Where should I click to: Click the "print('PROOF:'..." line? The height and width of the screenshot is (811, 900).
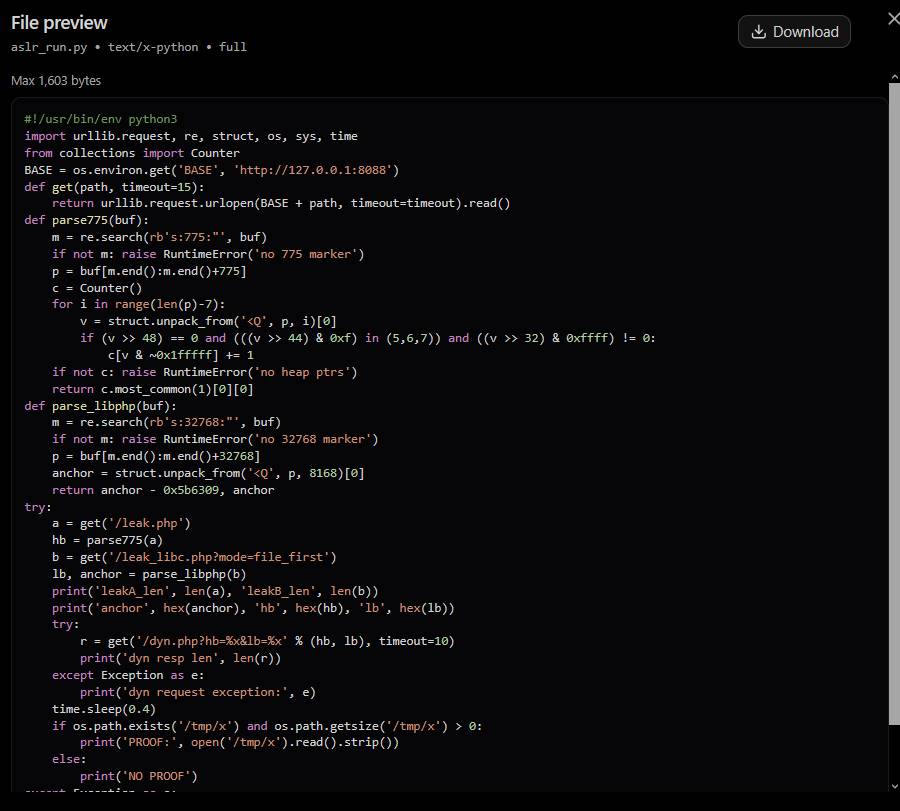pyautogui.click(x=239, y=742)
